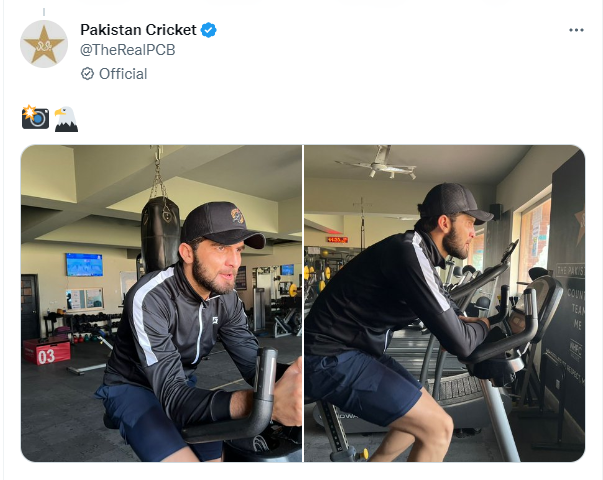Open the left gym photo

(x=161, y=303)
